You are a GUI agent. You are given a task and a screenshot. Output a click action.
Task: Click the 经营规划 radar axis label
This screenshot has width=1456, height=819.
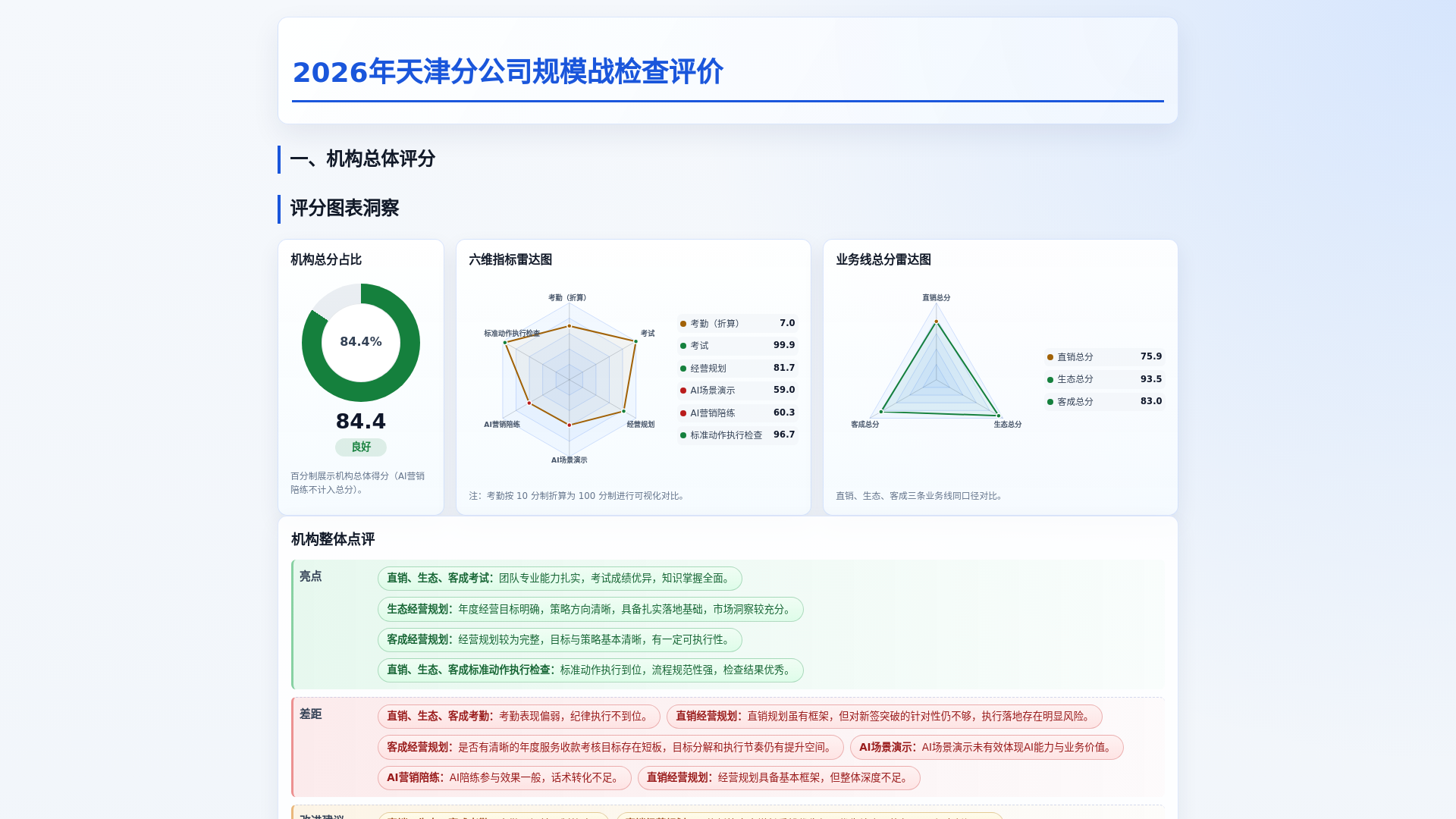click(x=641, y=425)
